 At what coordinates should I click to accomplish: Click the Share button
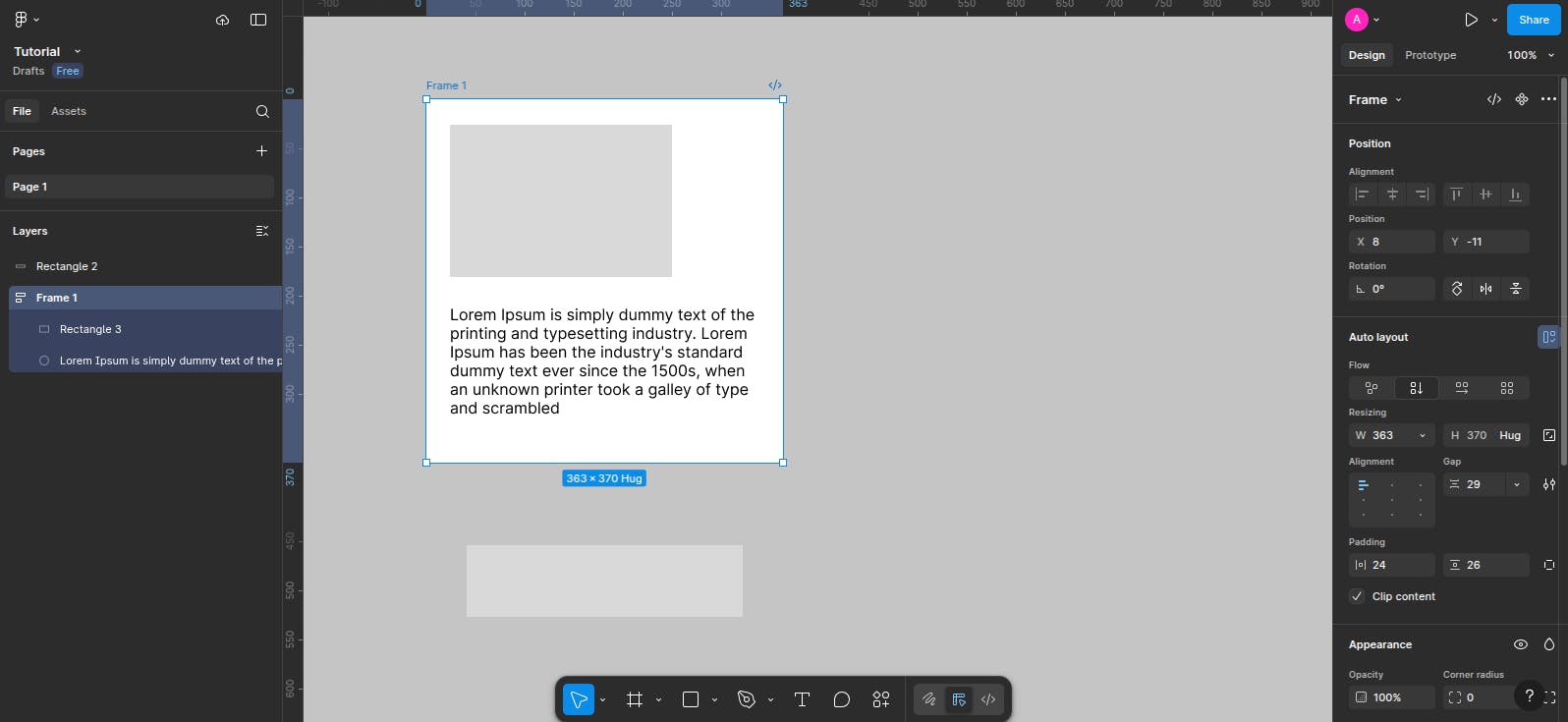coord(1534,20)
